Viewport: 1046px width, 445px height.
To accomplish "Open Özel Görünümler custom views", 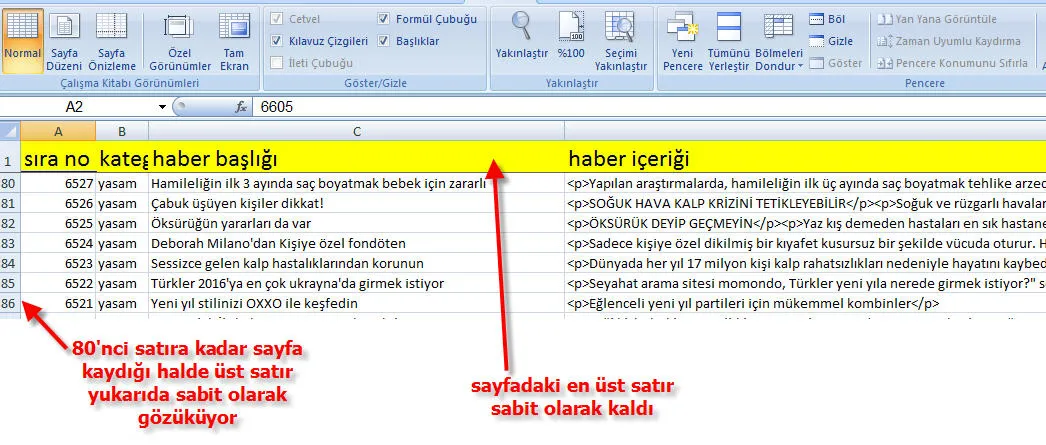I will 178,41.
